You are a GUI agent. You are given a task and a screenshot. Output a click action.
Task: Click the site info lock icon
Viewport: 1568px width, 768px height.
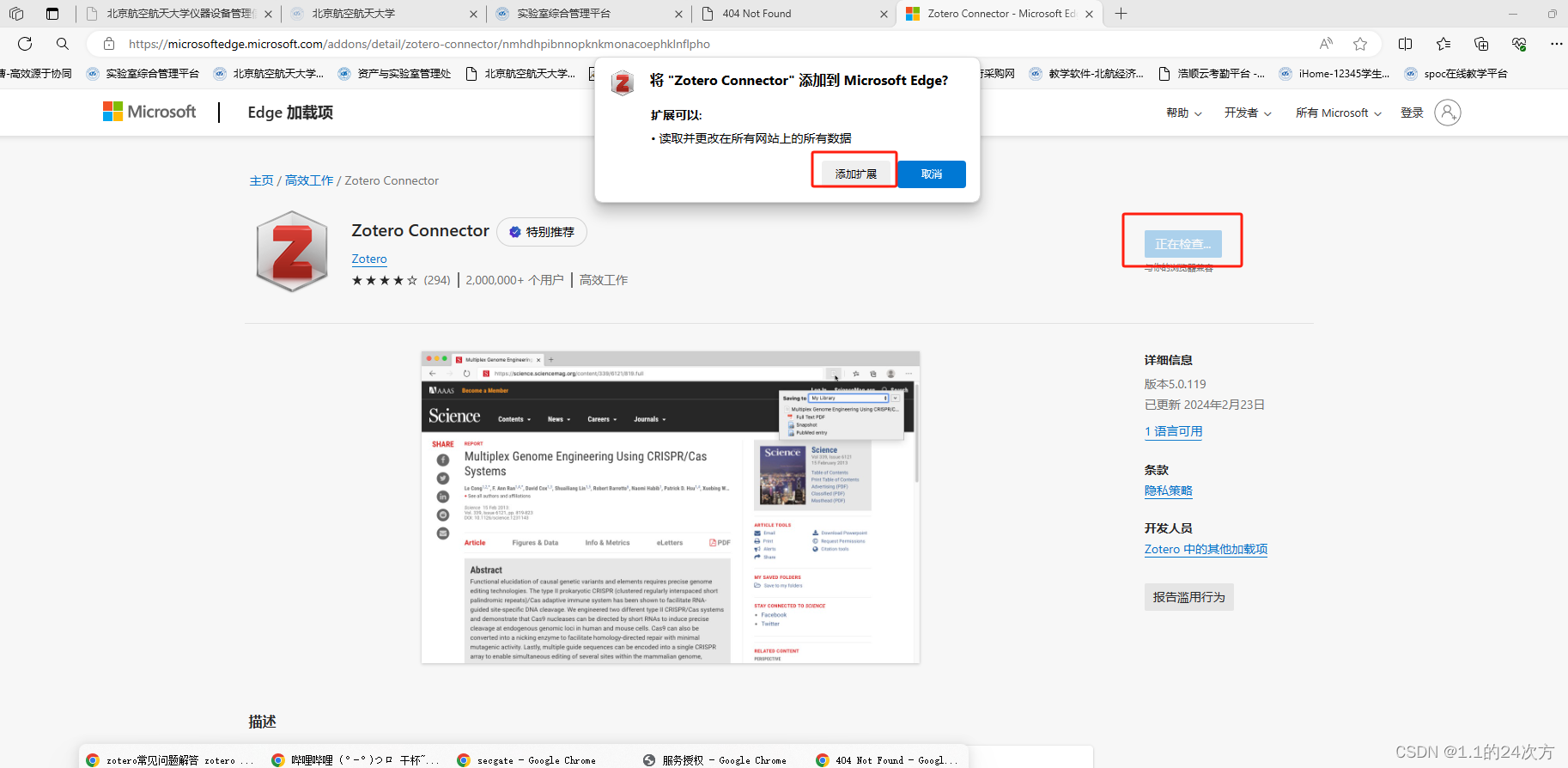[x=109, y=44]
